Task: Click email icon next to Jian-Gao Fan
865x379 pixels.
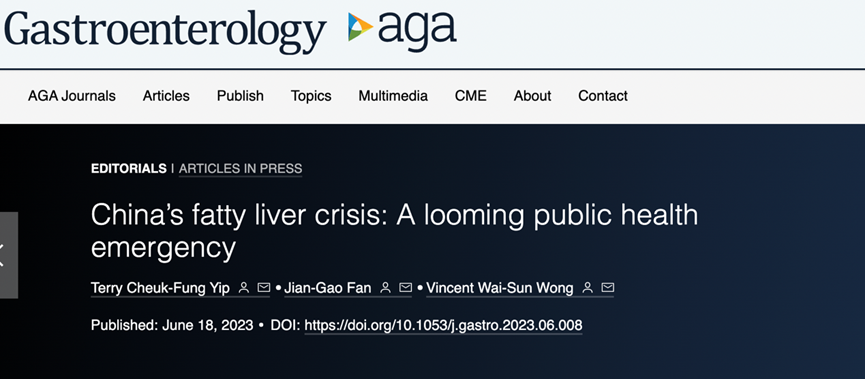Action: click(405, 288)
